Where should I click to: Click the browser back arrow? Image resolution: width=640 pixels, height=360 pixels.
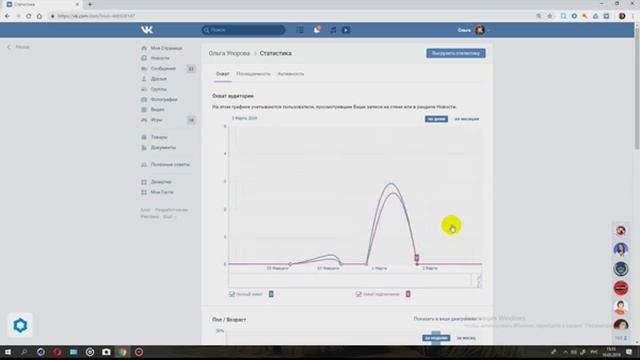(7, 16)
